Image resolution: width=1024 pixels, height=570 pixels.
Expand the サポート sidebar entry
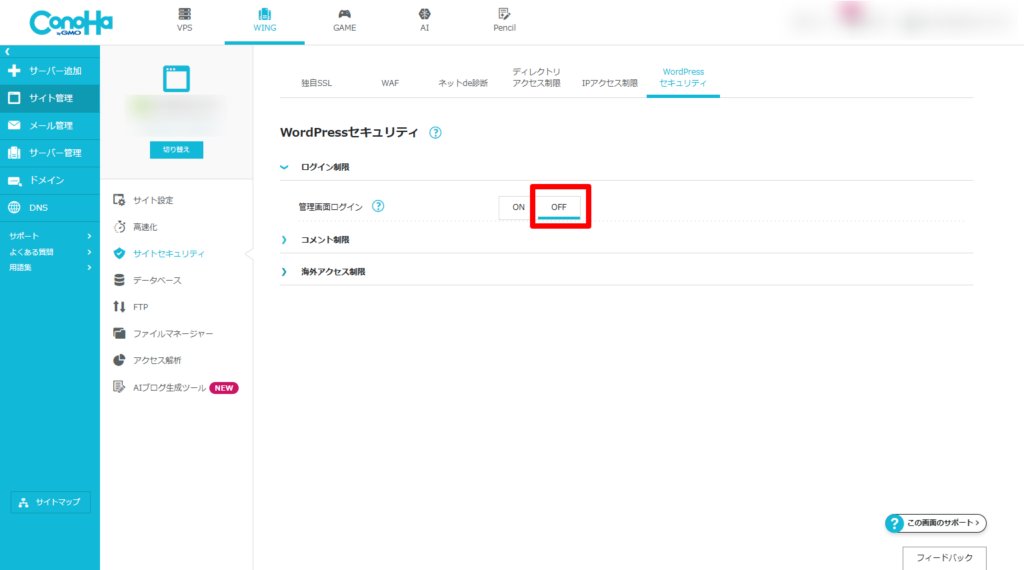click(50, 236)
